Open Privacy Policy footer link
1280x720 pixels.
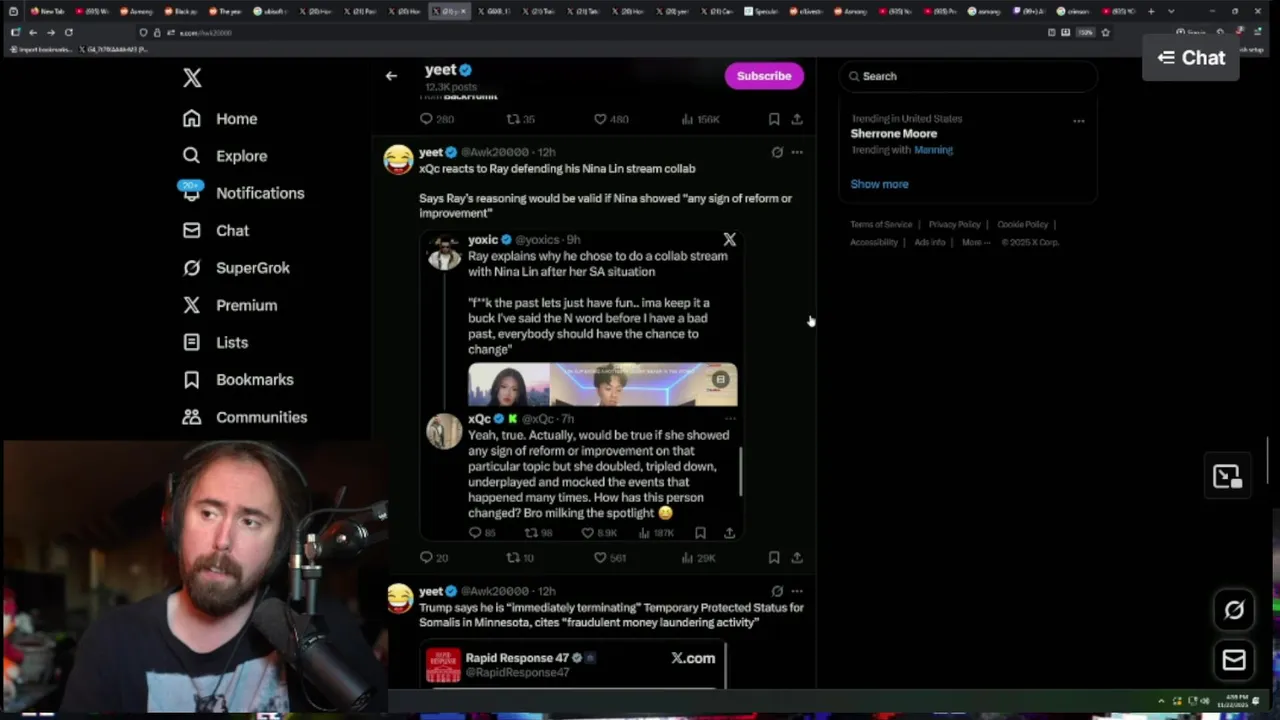(x=954, y=225)
